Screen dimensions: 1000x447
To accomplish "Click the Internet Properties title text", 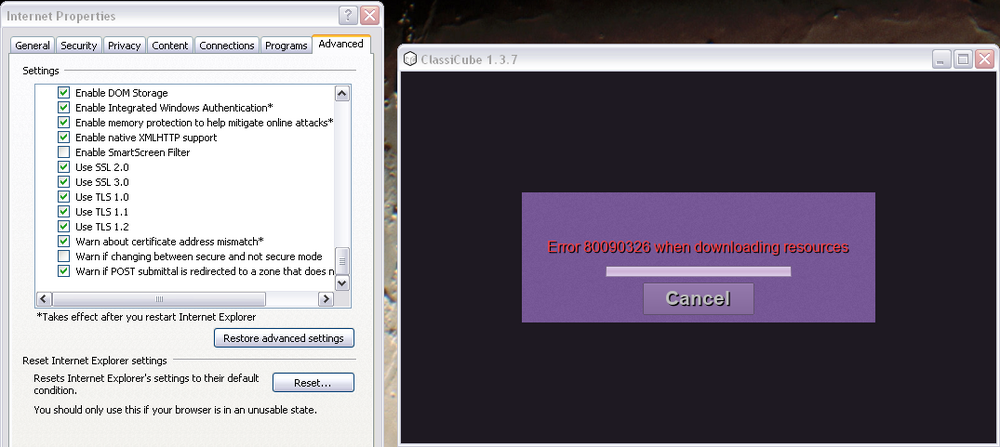I will point(61,16).
